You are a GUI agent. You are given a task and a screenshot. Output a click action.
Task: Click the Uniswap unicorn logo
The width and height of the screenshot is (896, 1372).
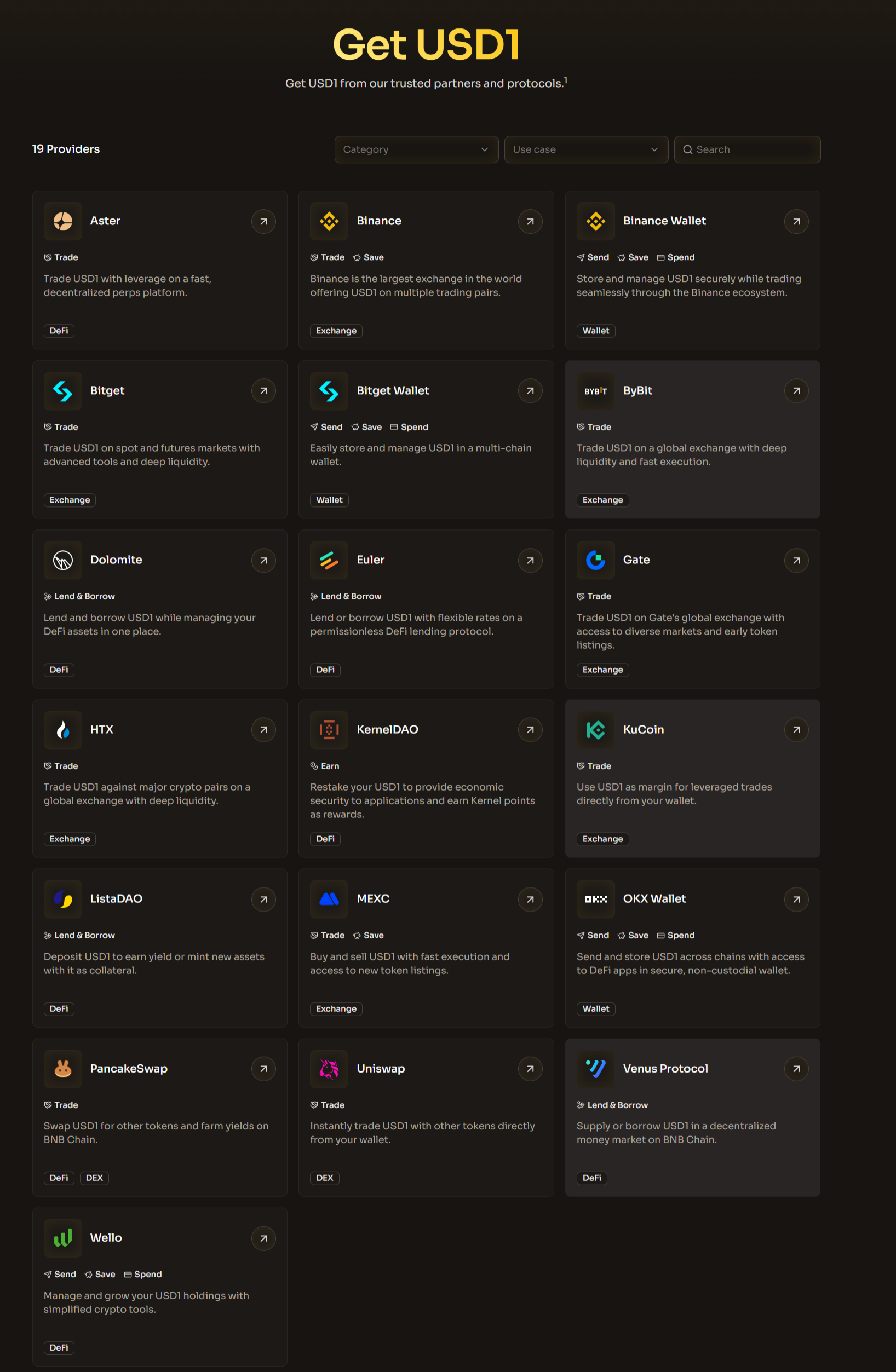(x=329, y=1069)
